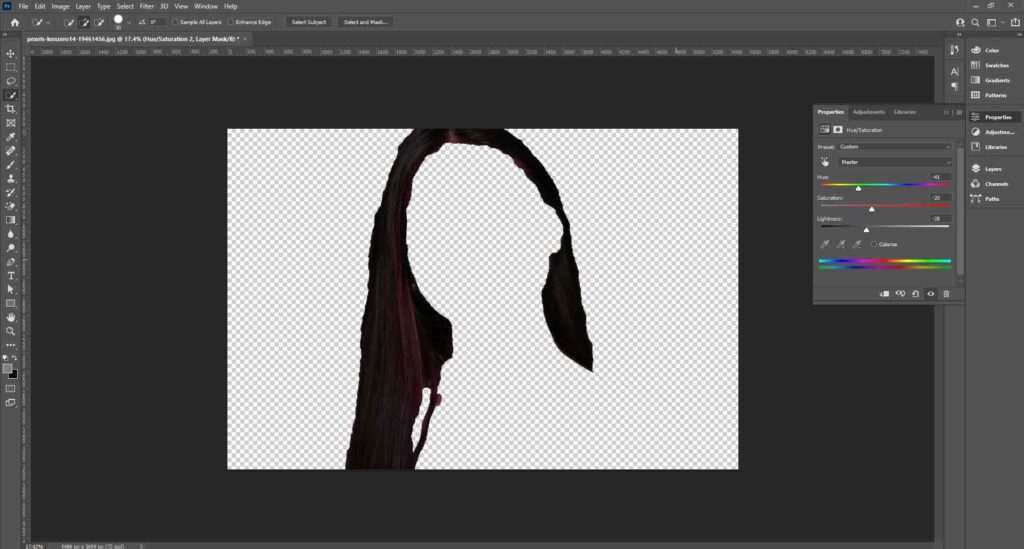1024x549 pixels.
Task: Select the Frame tool
Action: click(10, 123)
